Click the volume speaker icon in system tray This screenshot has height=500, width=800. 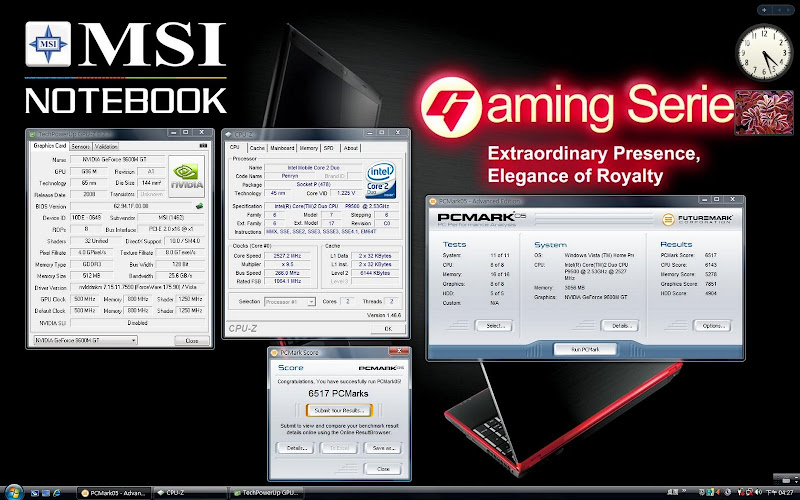759,492
